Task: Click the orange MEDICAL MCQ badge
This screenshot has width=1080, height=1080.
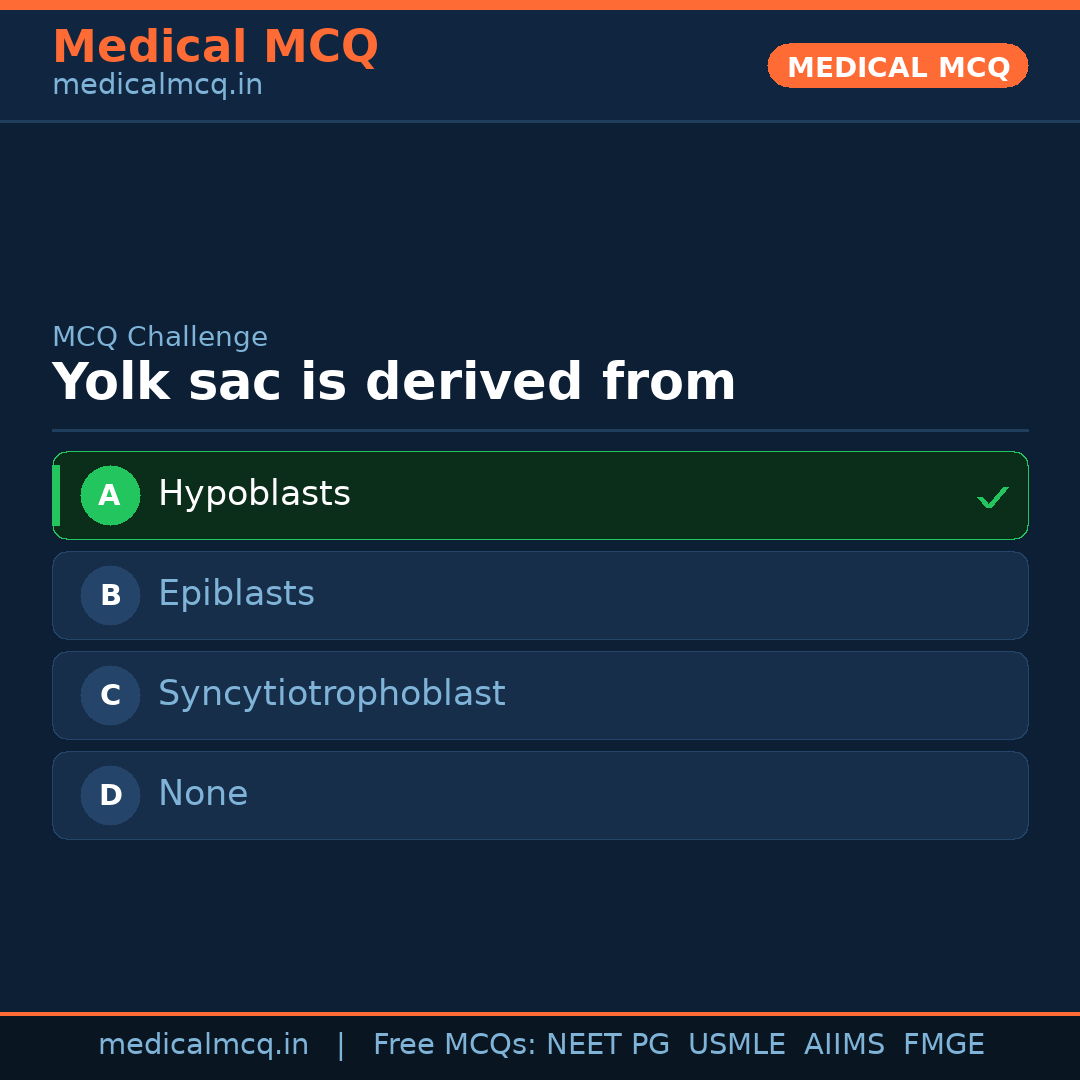Action: tap(897, 66)
